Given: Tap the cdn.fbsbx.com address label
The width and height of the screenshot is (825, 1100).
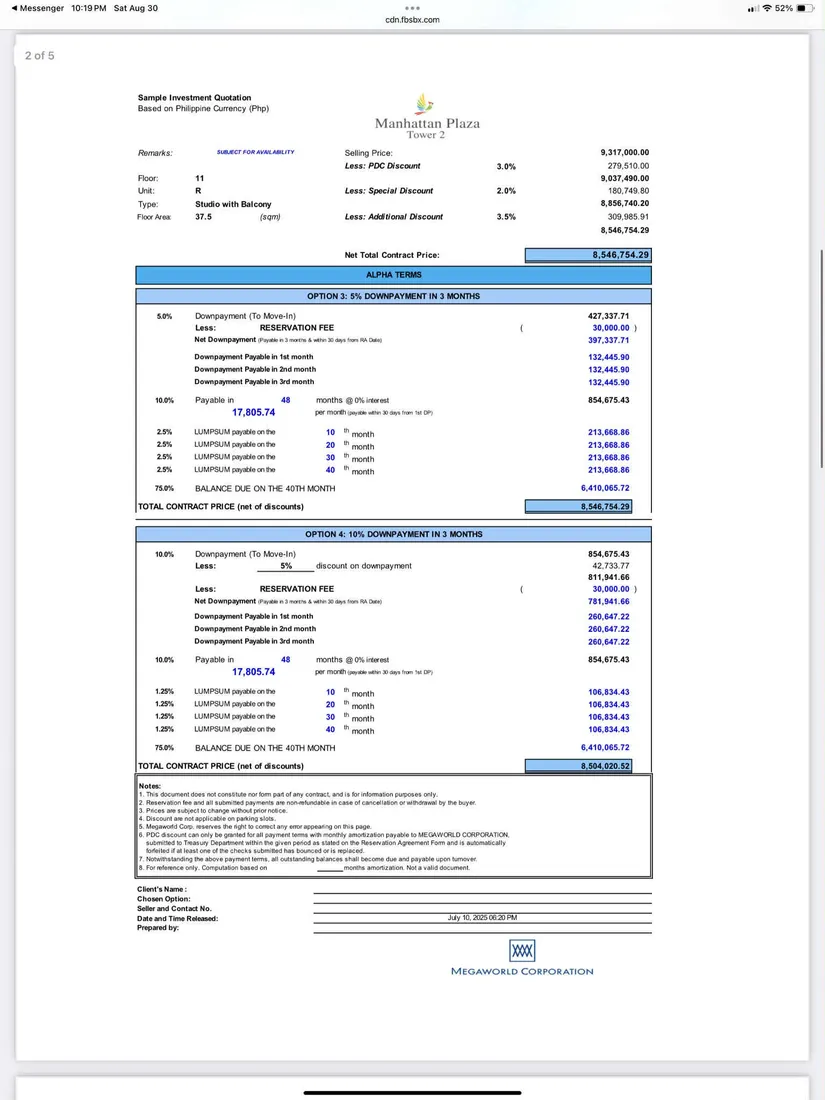Looking at the screenshot, I should (x=412, y=20).
